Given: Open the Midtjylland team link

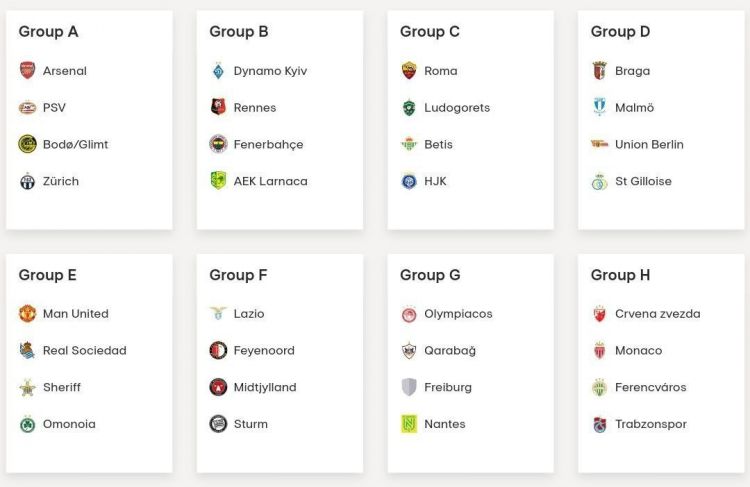Looking at the screenshot, I should pos(265,387).
